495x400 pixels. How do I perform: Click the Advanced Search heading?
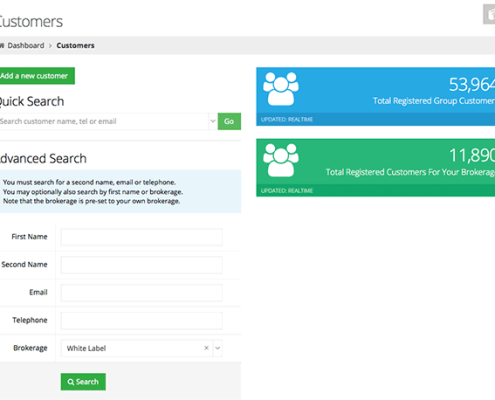tap(43, 159)
